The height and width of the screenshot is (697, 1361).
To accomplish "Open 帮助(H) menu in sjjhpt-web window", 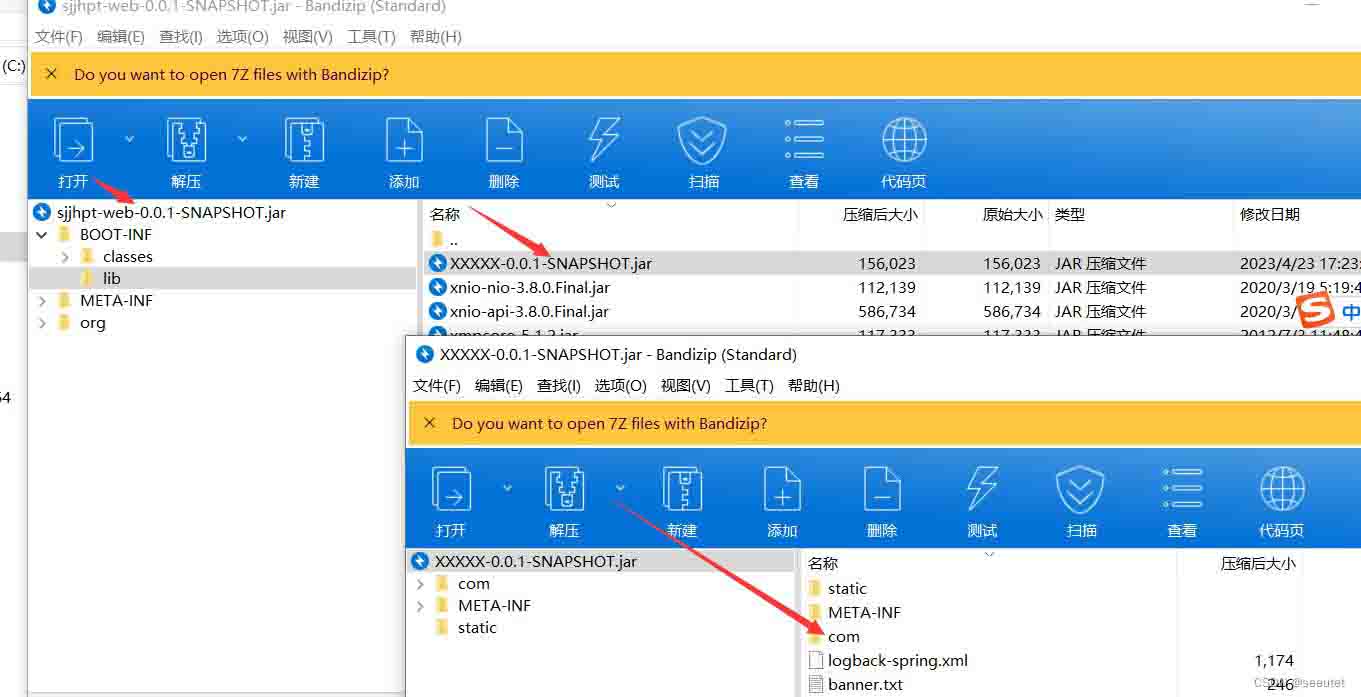I will [x=435, y=37].
